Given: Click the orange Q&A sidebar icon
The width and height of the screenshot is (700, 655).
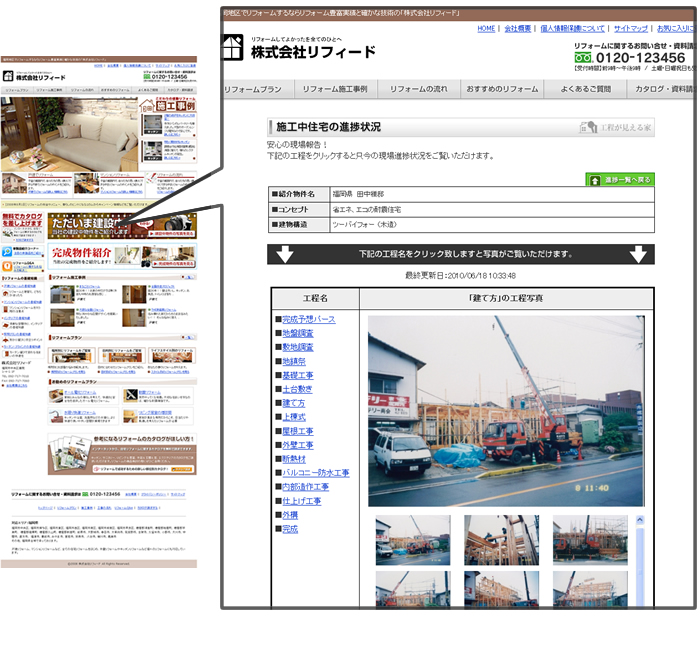Looking at the screenshot, I should (7, 267).
